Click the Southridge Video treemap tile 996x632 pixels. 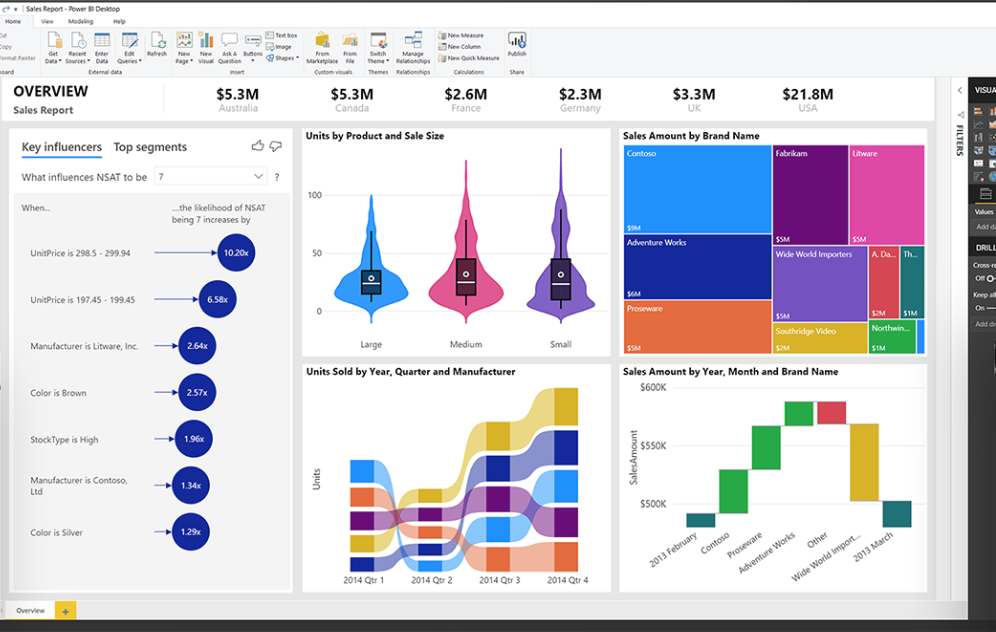coord(820,338)
